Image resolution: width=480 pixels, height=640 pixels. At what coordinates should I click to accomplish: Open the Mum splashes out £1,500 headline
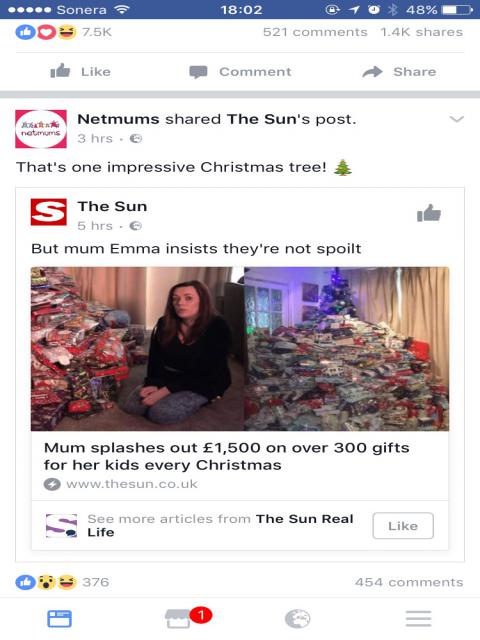227,456
